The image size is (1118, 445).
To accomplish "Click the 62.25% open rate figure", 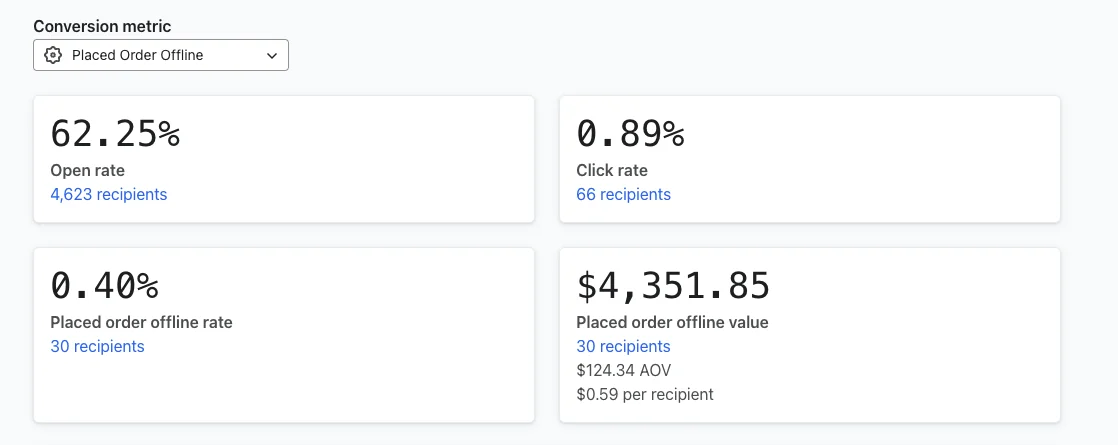I will [x=115, y=134].
